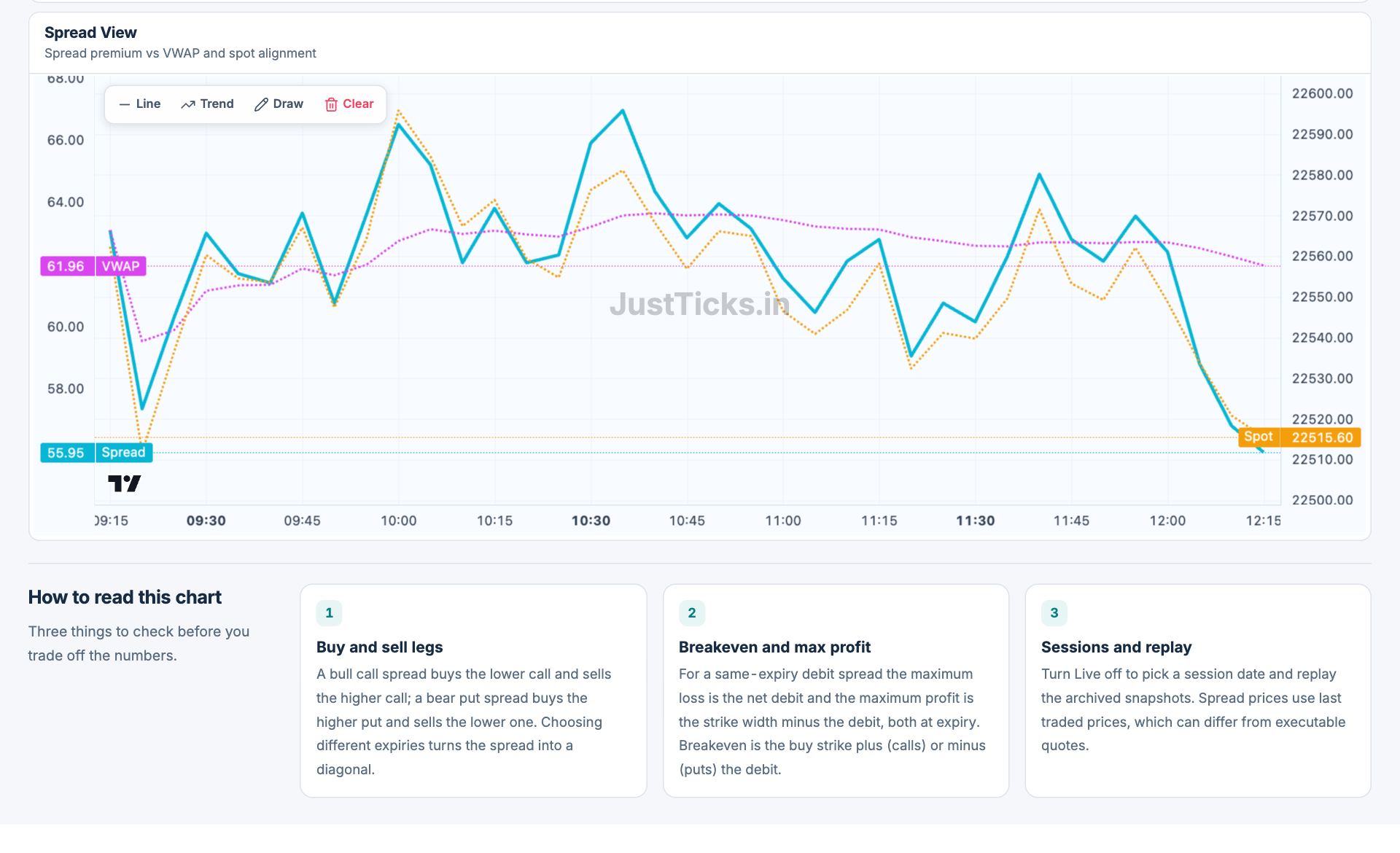The height and width of the screenshot is (853, 1400).
Task: Click the step 3 number badge
Action: [x=1054, y=613]
